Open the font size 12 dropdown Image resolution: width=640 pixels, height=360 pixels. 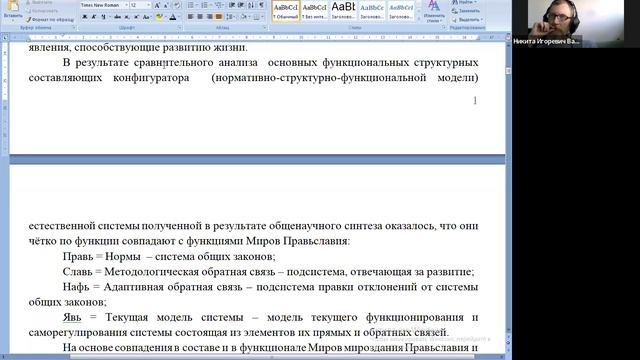click(149, 5)
